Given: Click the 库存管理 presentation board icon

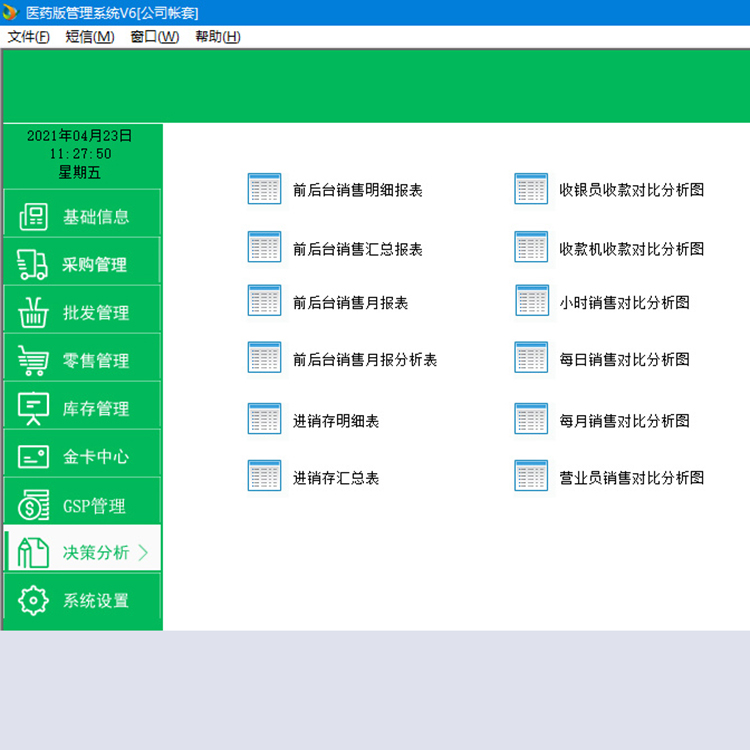Looking at the screenshot, I should [x=33, y=408].
